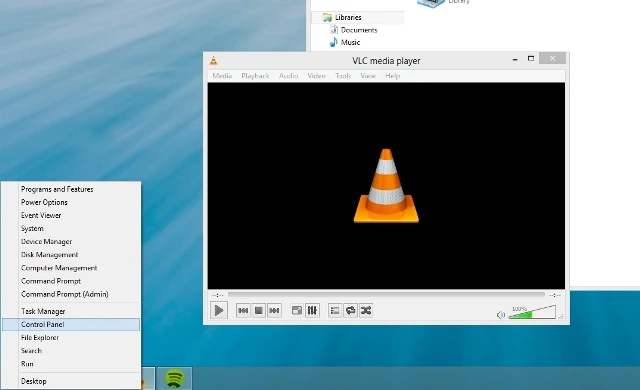Adjust the VLC volume slider
Viewport: 640px width, 390px height.
pos(532,312)
